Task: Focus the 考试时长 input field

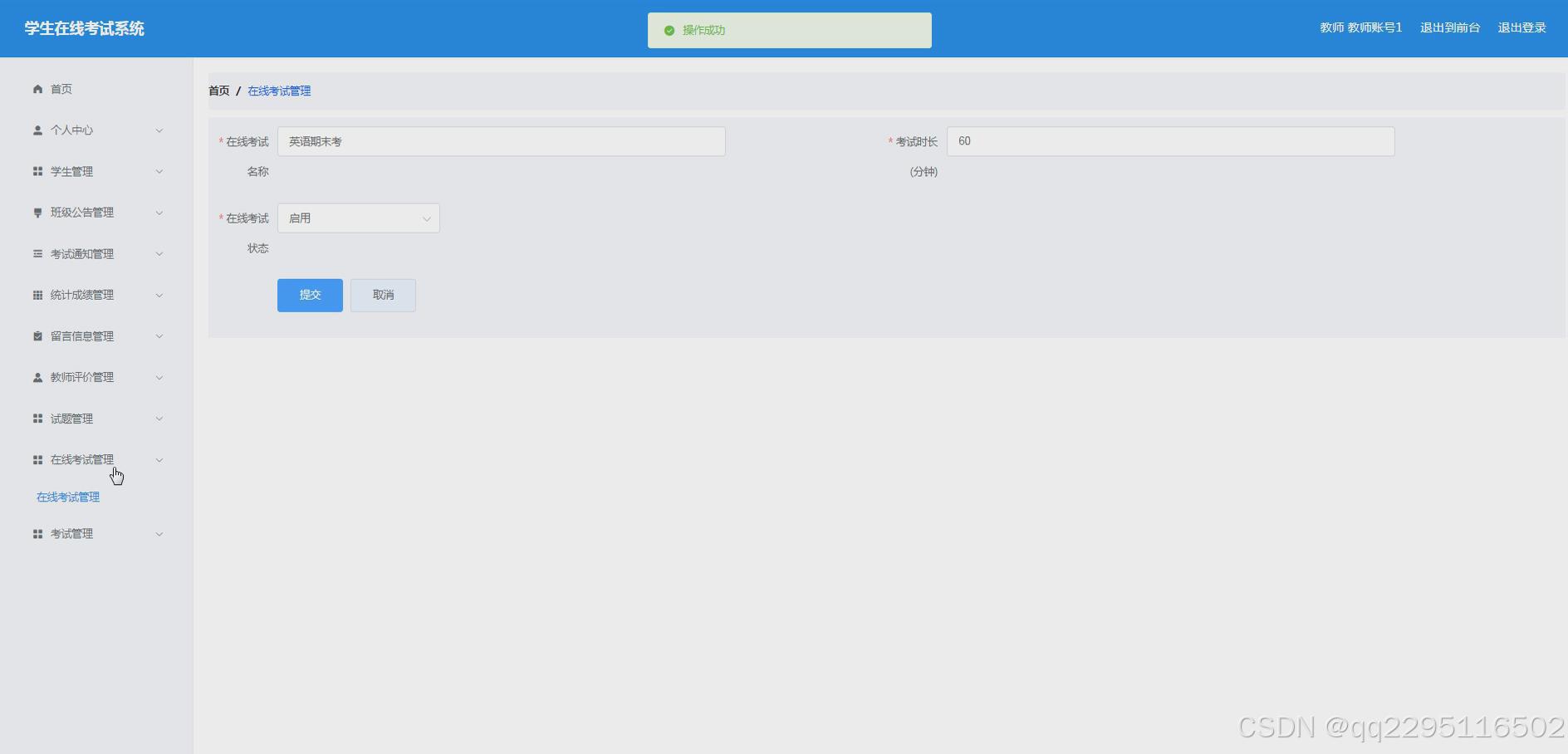Action: [x=1171, y=141]
